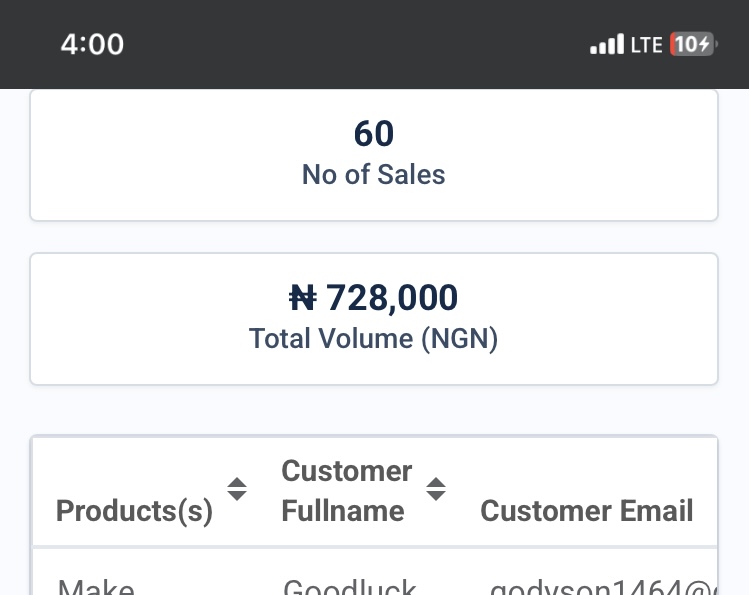The width and height of the screenshot is (749, 595).
Task: Sort Products(s) descending with down arrow
Action: 237,496
